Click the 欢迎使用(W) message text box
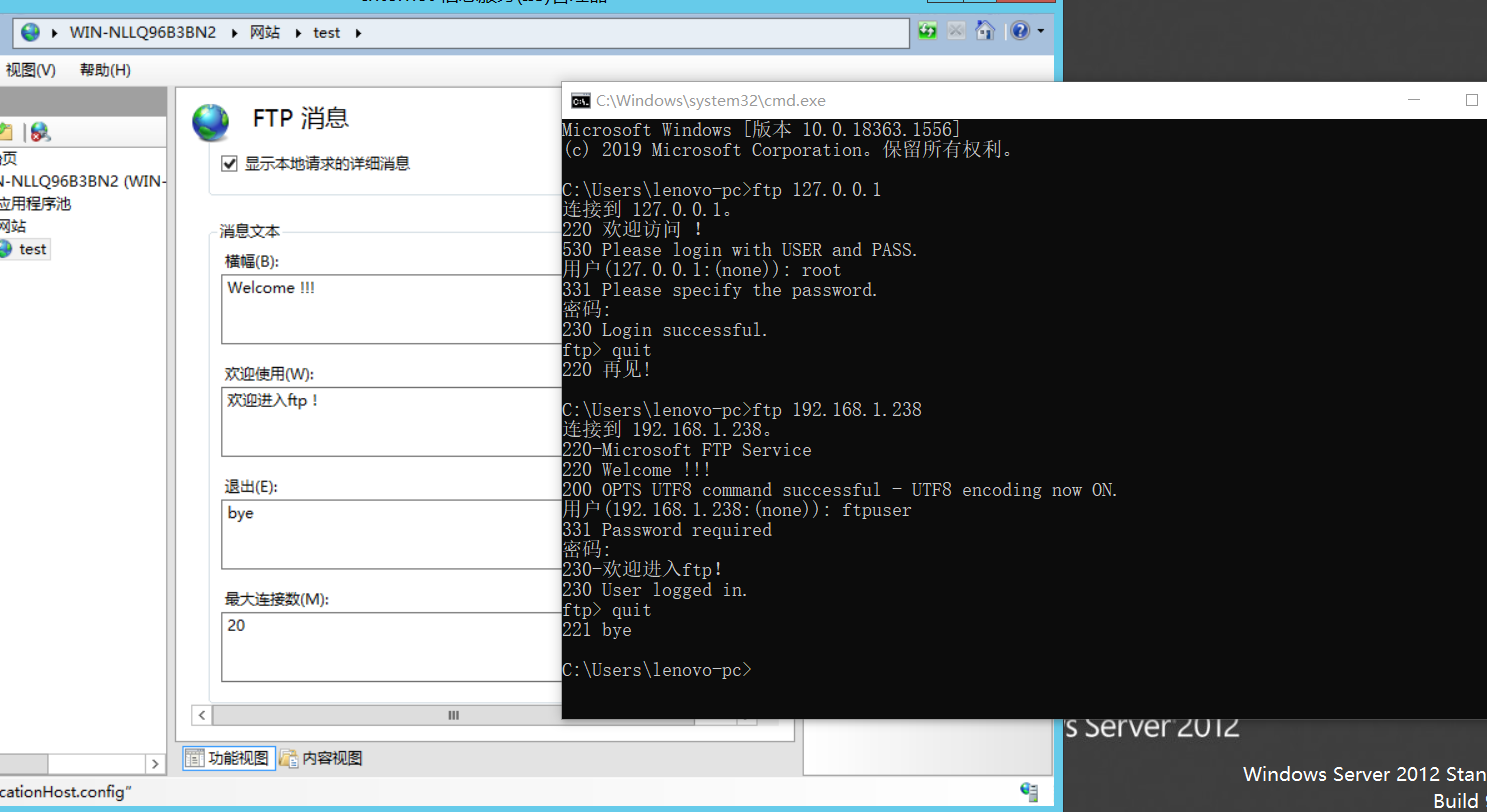The height and width of the screenshot is (812, 1487). point(391,422)
